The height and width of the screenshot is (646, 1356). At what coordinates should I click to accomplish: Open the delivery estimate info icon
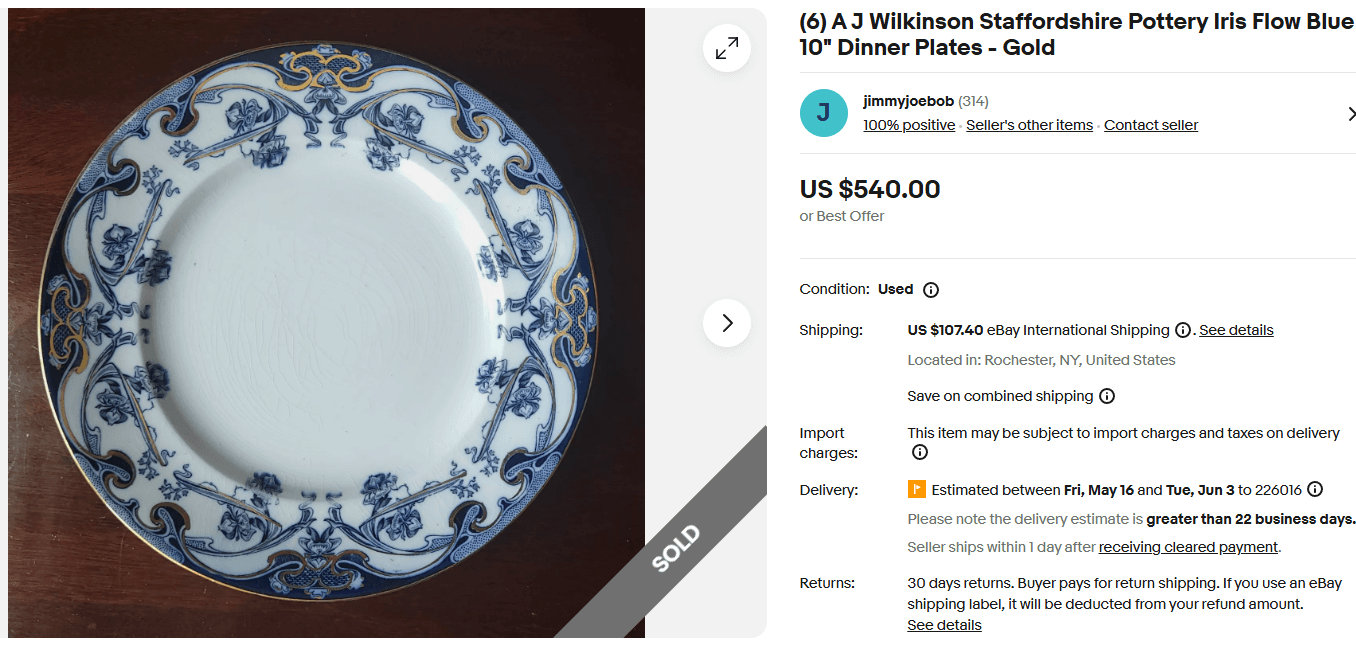pyautogui.click(x=1314, y=489)
